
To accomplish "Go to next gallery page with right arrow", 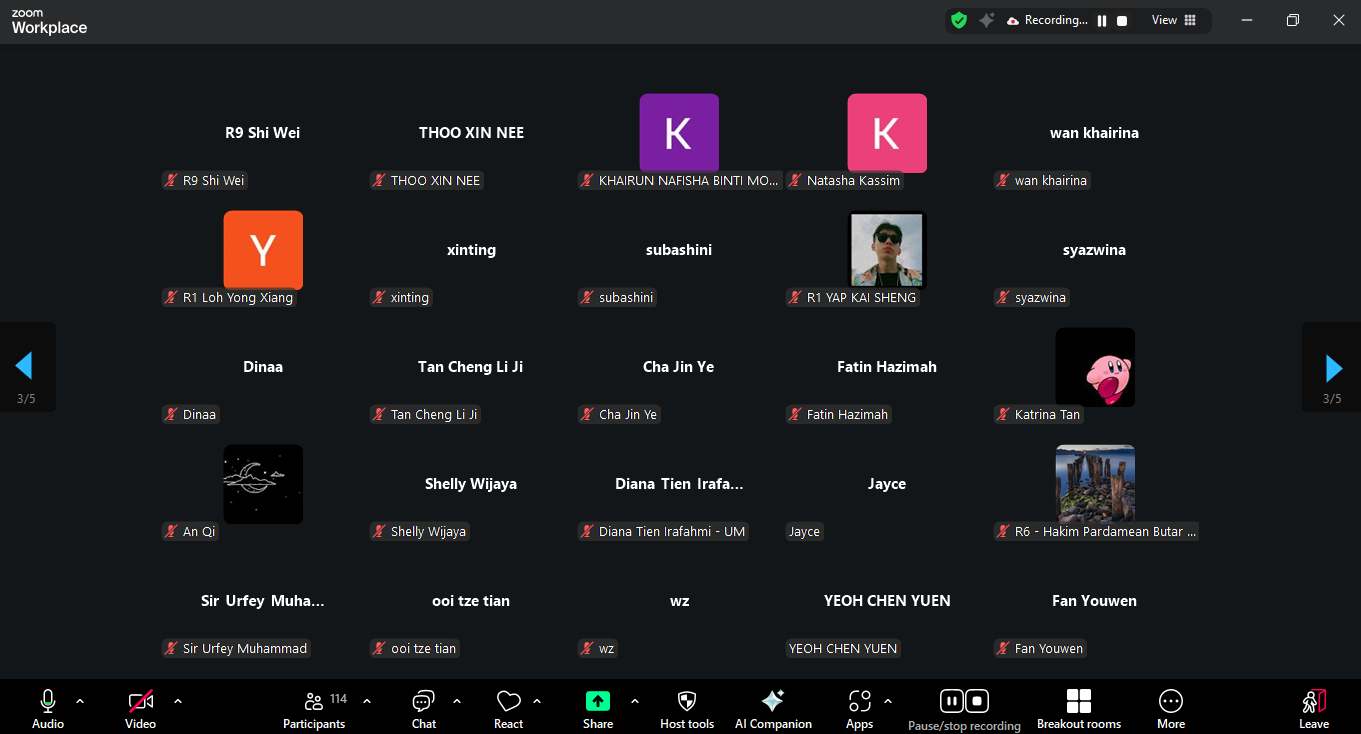I will [1332, 368].
